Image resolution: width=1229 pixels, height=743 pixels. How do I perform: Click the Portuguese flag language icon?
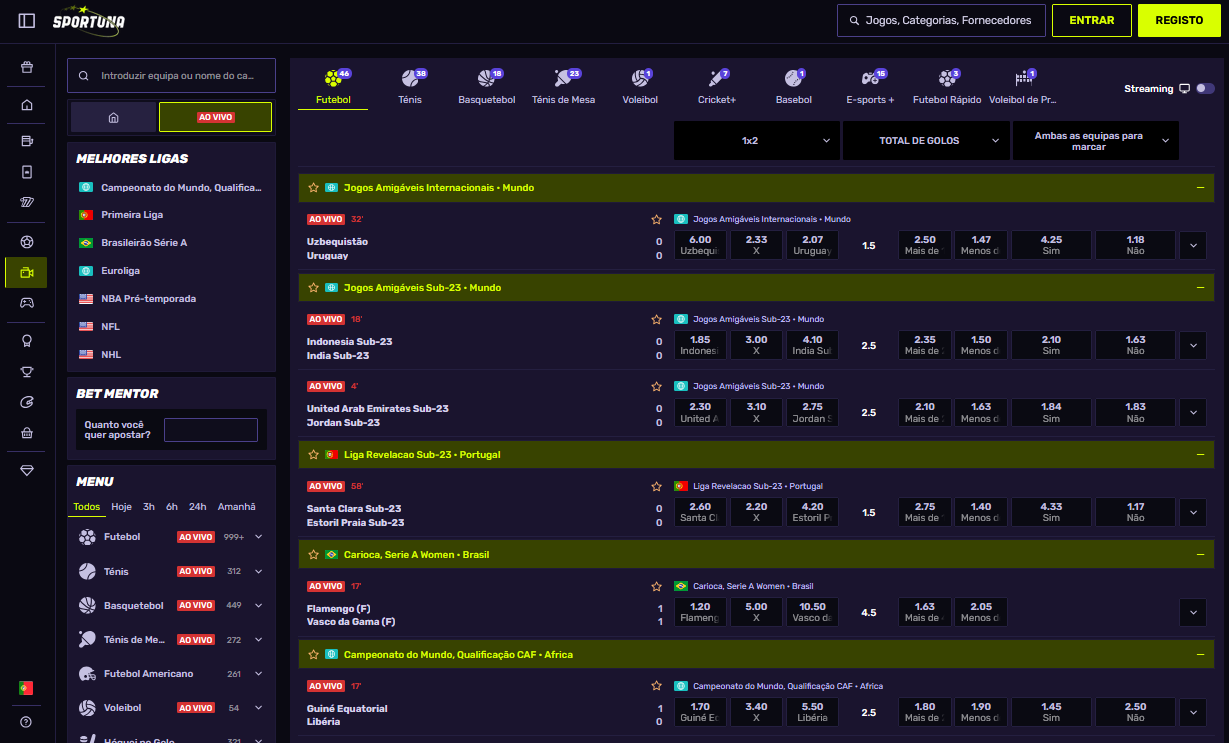[26, 688]
